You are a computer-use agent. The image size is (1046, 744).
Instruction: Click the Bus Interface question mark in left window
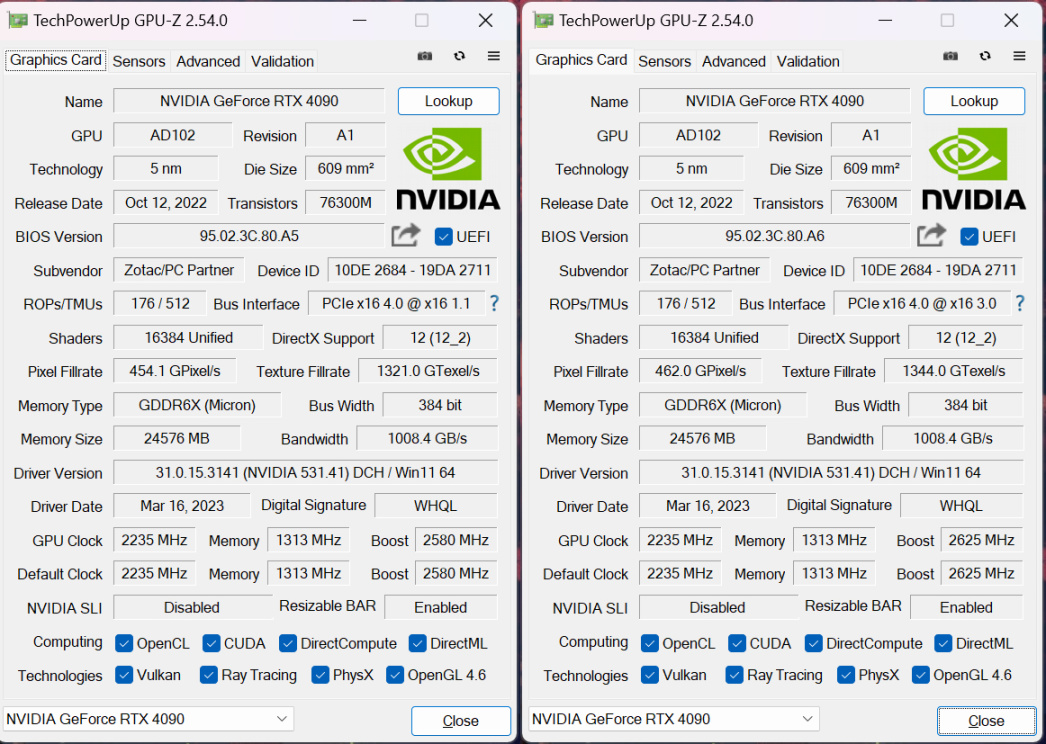(494, 304)
